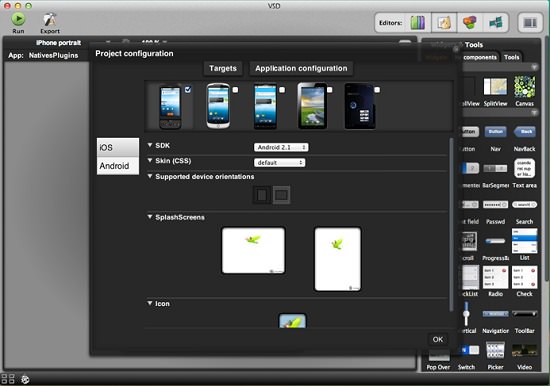
Task: Click the portrait splash screen thumbnail
Action: 337,259
